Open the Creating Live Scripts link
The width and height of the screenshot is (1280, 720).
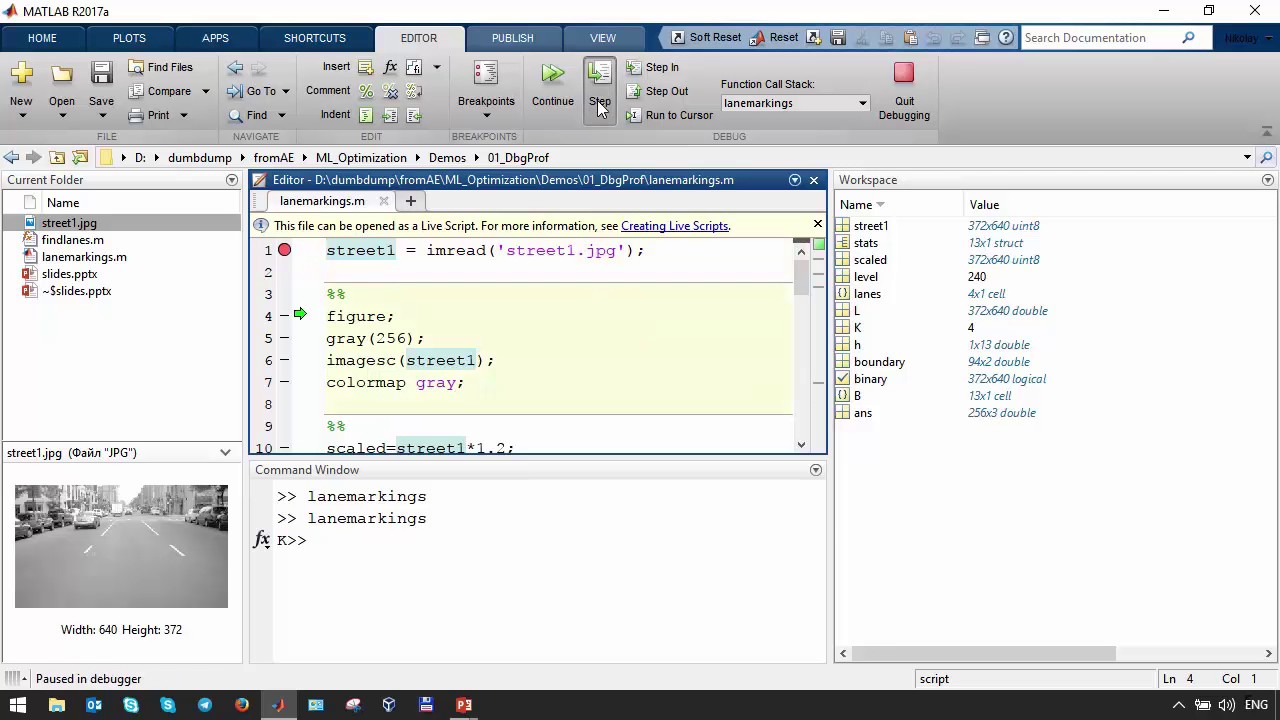pos(674,226)
